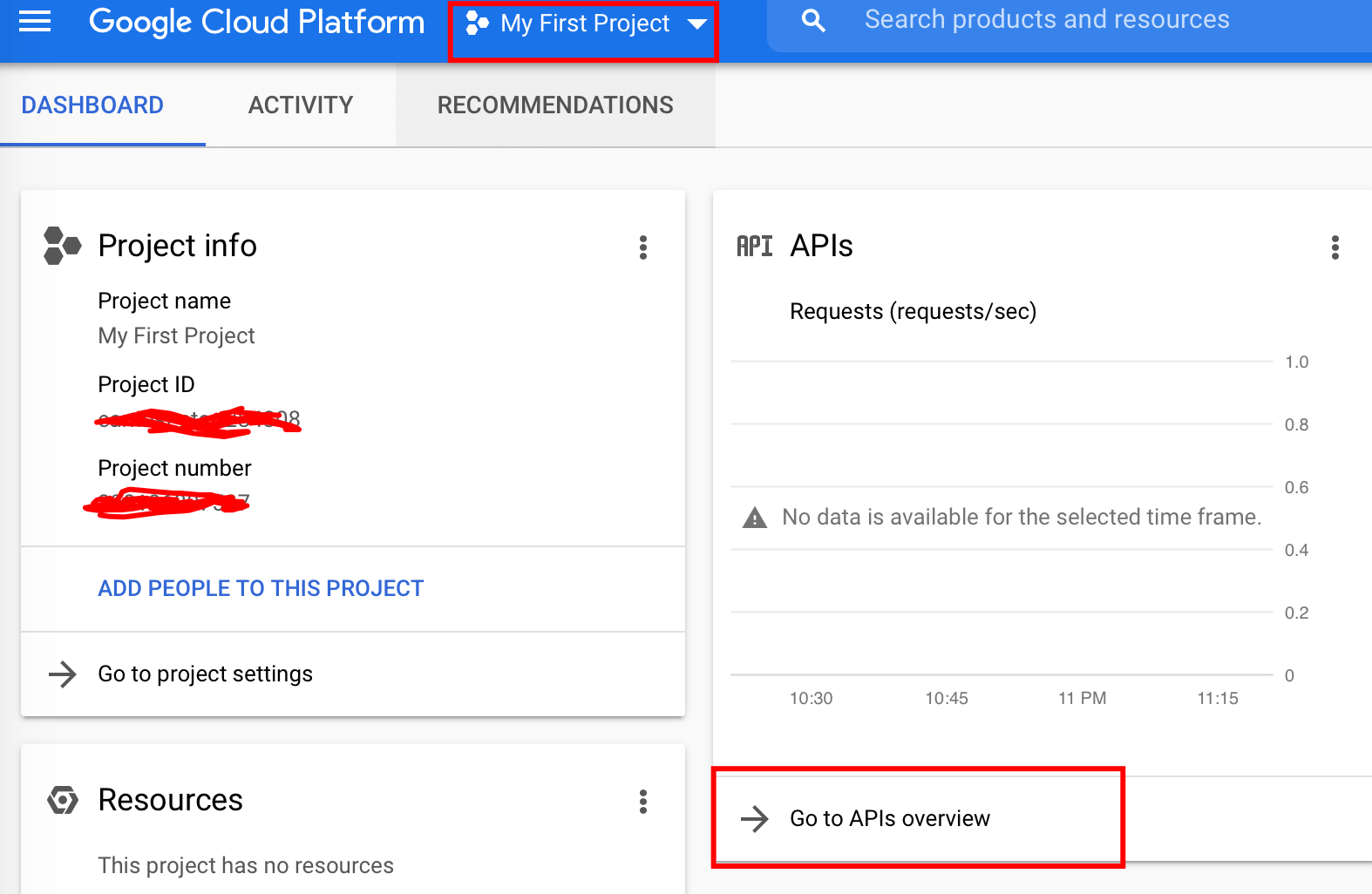Open APIs card three-dot menu
The height and width of the screenshot is (894, 1372).
coord(1335,247)
